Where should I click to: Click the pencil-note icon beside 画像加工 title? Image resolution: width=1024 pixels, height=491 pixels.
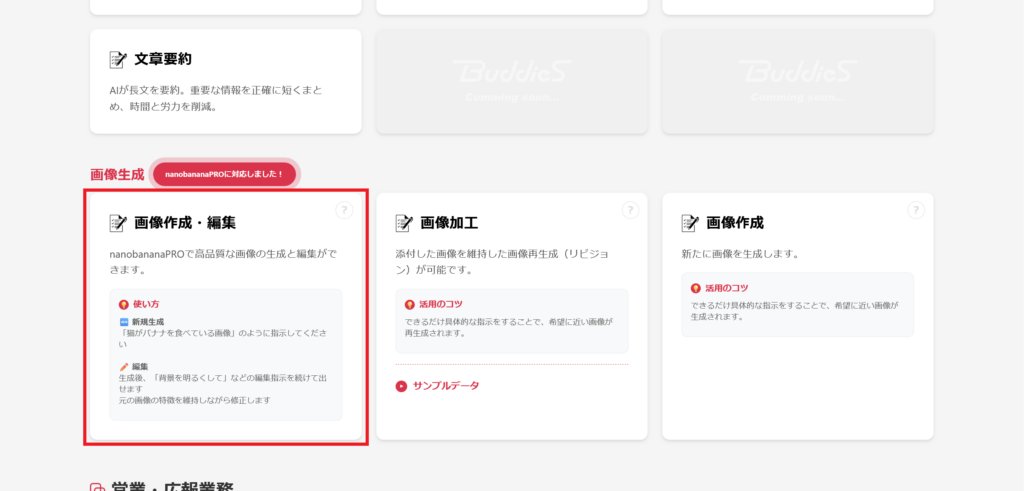click(404, 223)
